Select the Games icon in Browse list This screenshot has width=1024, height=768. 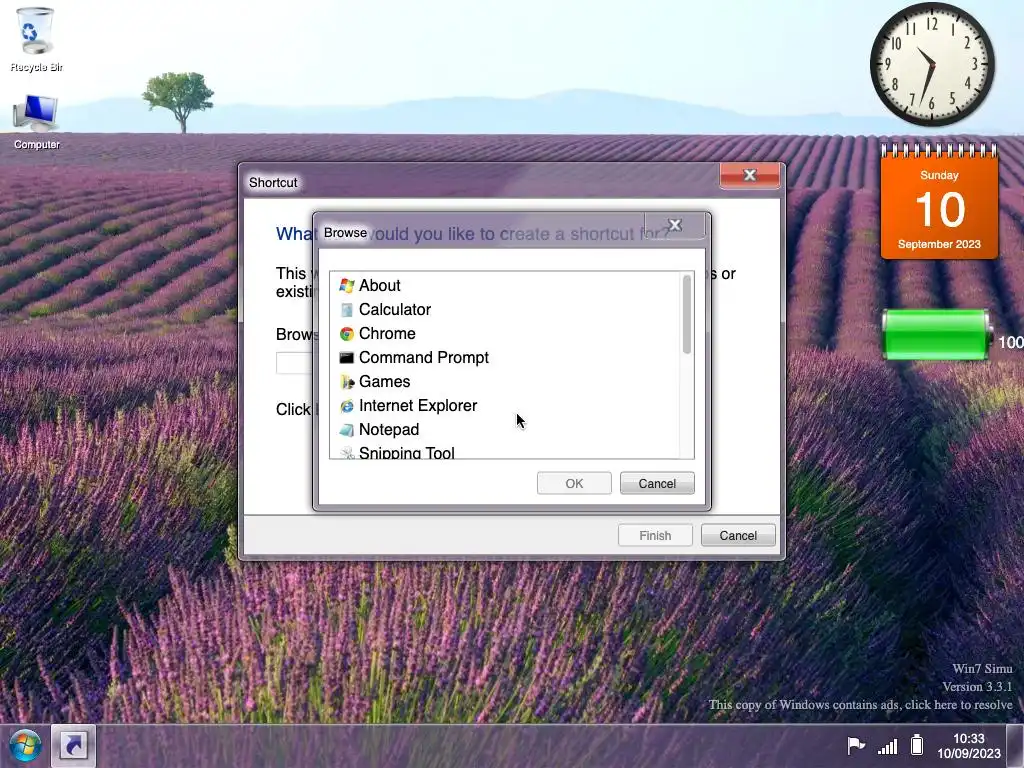pyautogui.click(x=347, y=382)
